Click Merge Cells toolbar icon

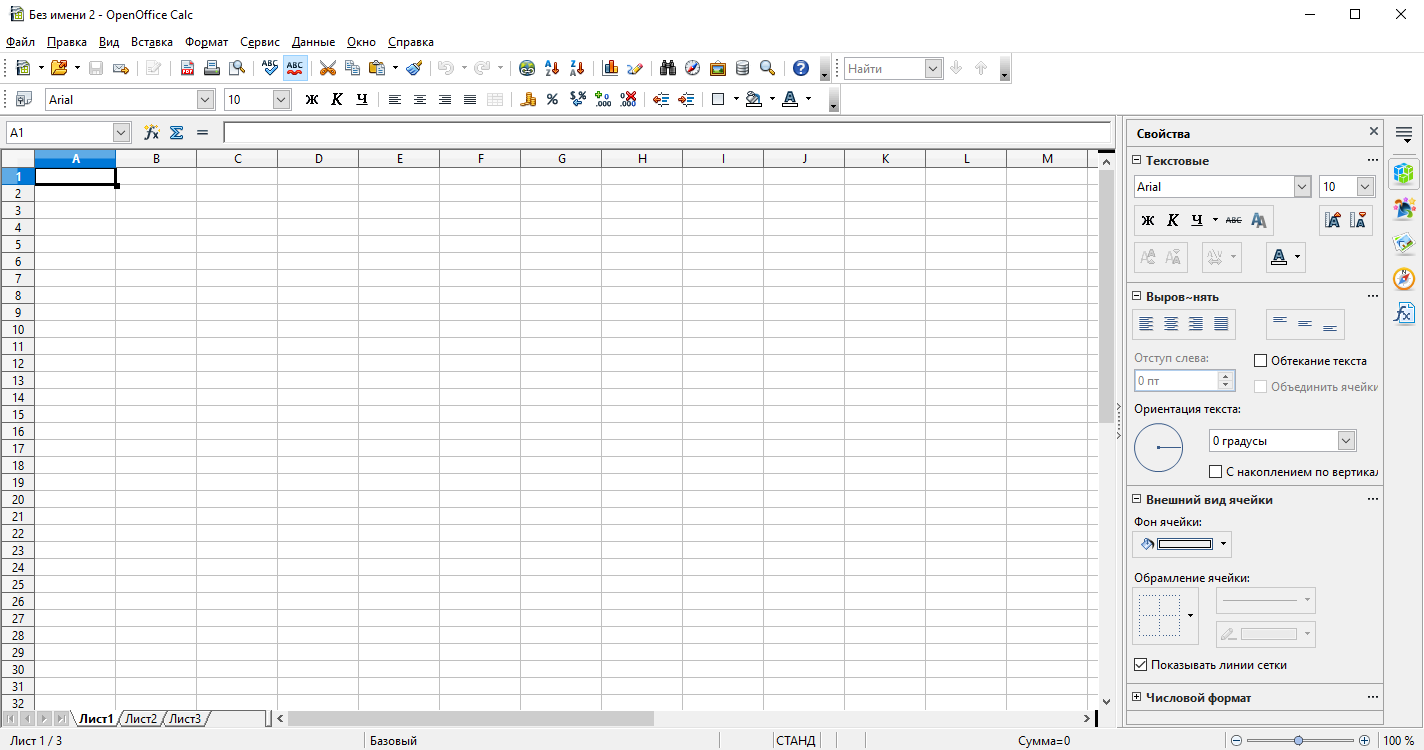[495, 99]
